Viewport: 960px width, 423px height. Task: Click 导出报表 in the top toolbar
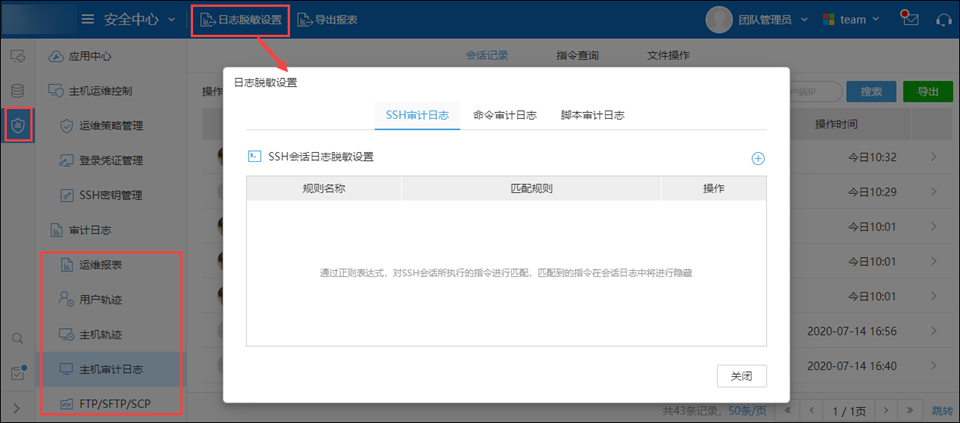(328, 20)
